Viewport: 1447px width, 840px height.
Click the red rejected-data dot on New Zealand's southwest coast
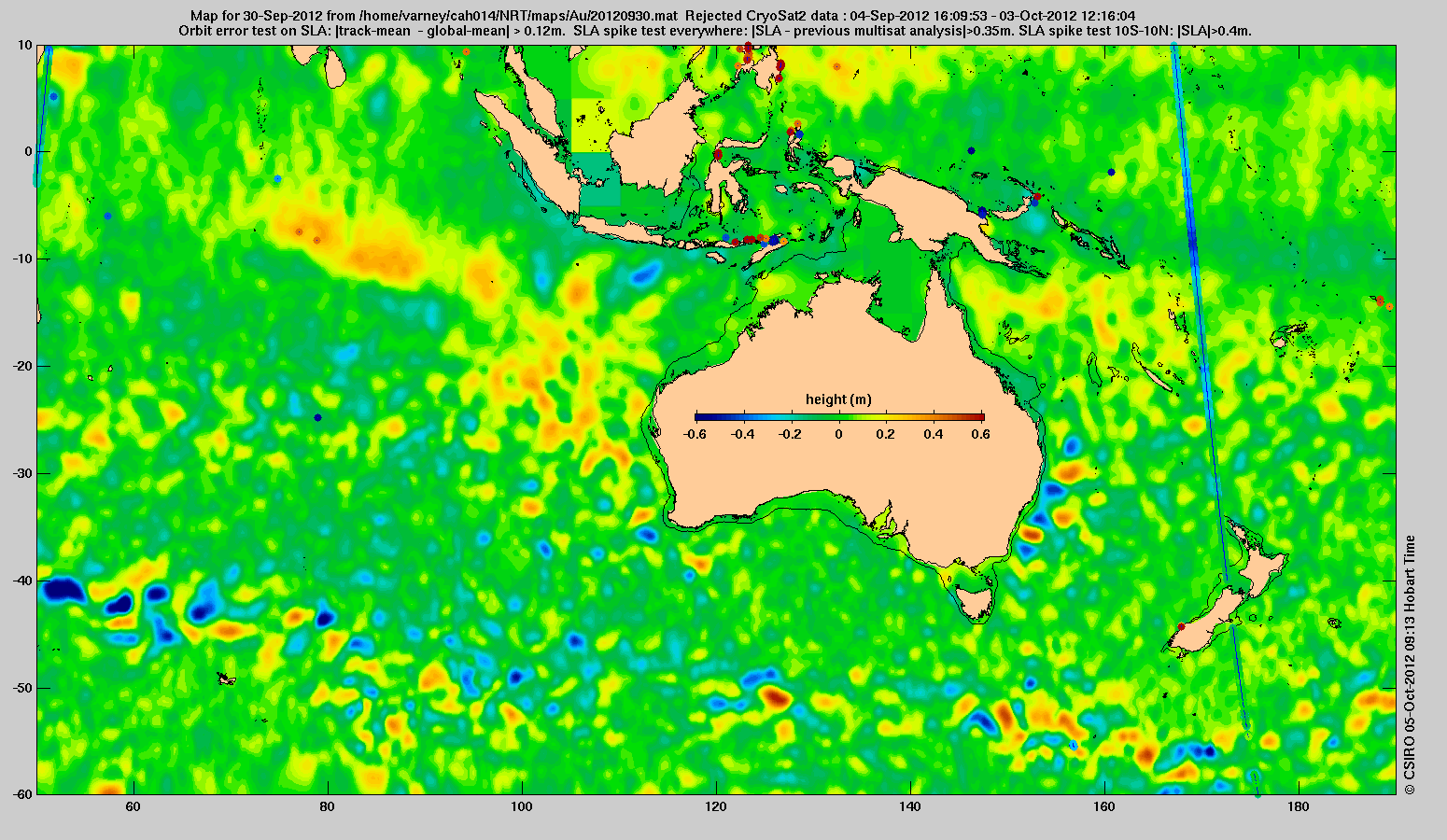[x=1181, y=626]
